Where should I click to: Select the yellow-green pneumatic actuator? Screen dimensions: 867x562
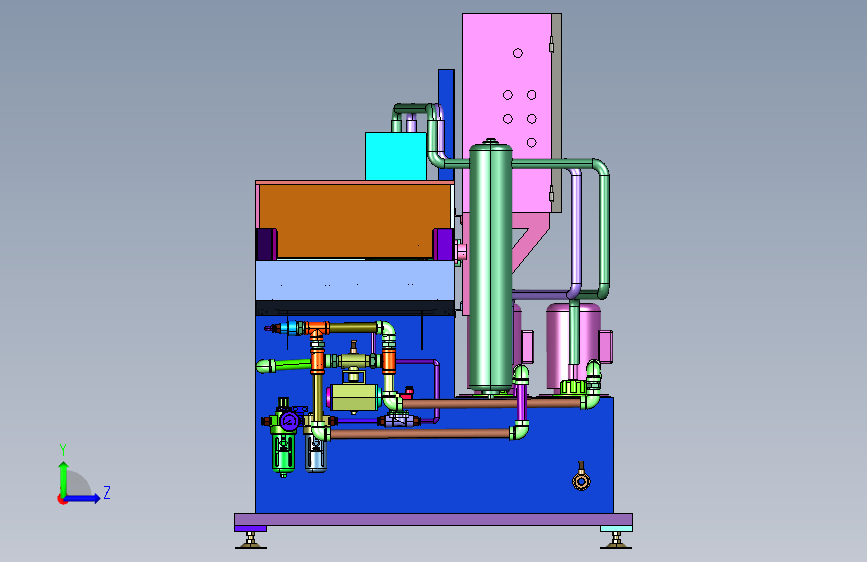[354, 397]
